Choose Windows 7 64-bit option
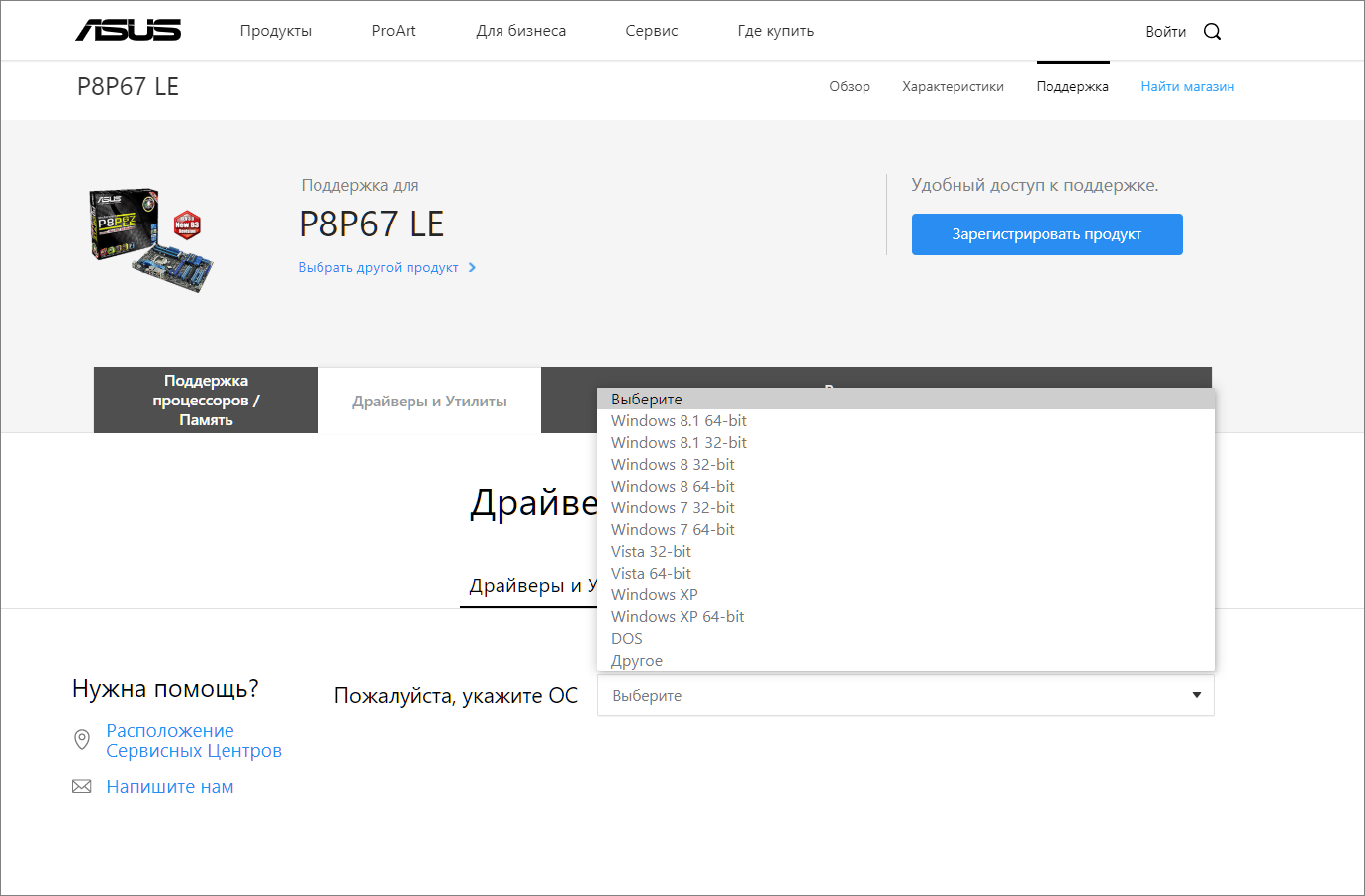This screenshot has width=1365, height=896. 906,529
